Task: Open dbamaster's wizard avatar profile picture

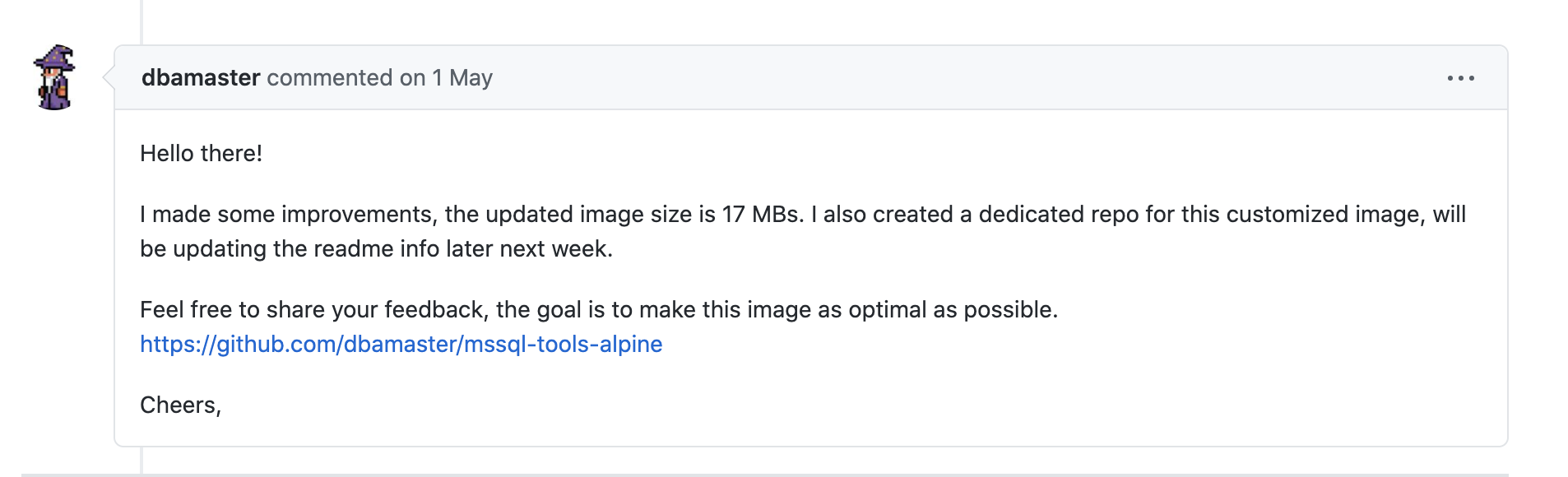Action: [x=54, y=77]
